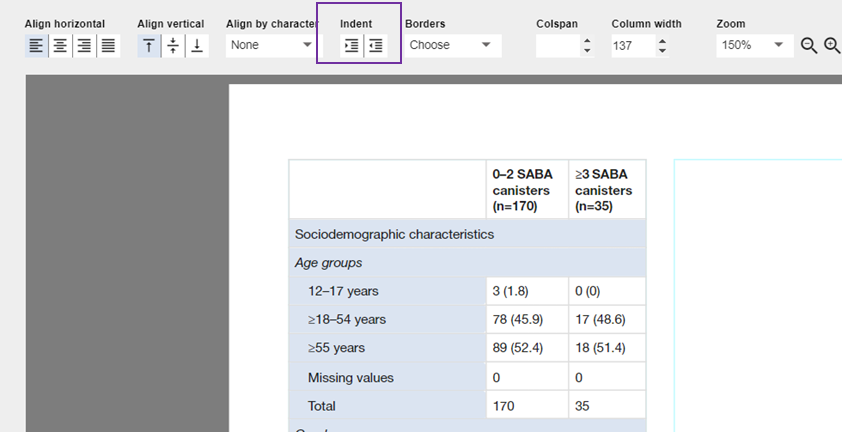This screenshot has width=843, height=432.
Task: Decrement the Colspan value
Action: [587, 51]
